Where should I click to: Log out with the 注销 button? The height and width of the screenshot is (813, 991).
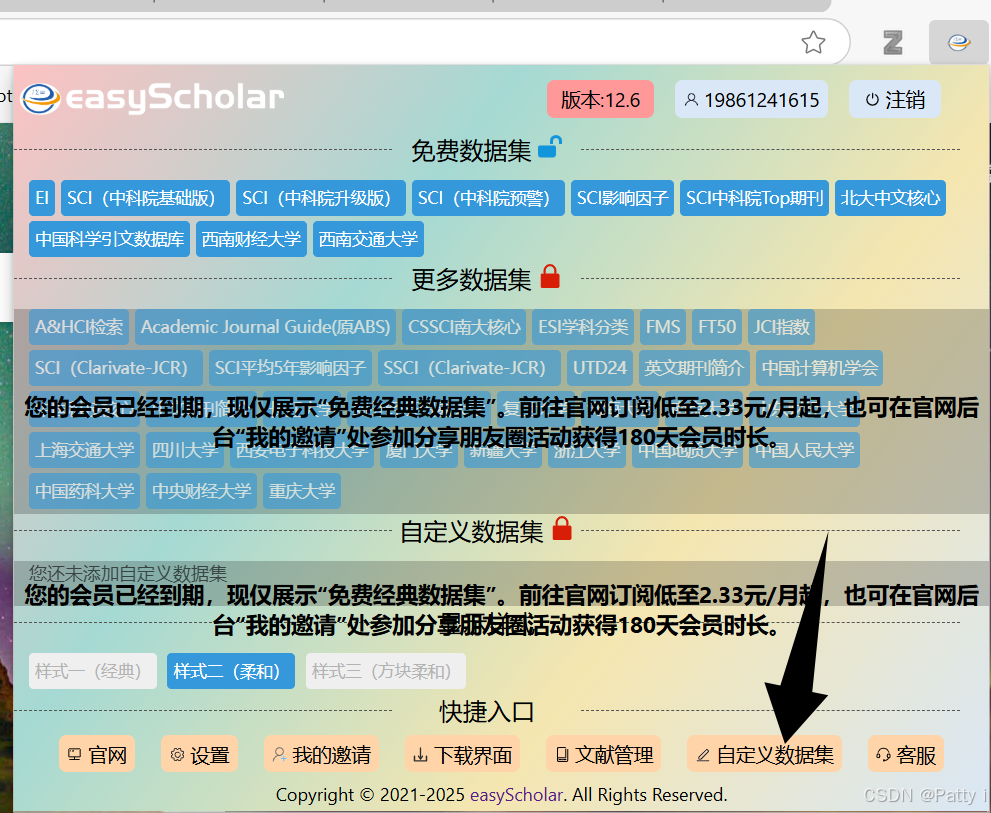(895, 99)
